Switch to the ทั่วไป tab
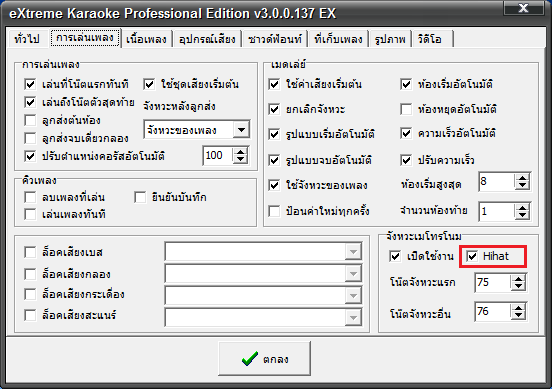Image resolution: width=552 pixels, height=389 pixels. coord(27,38)
